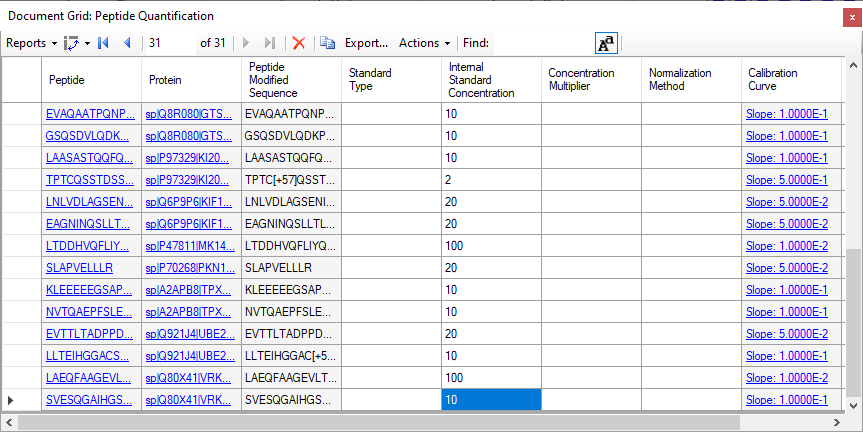Copy grid contents with copy icon
This screenshot has height=432, width=863.
coord(327,43)
